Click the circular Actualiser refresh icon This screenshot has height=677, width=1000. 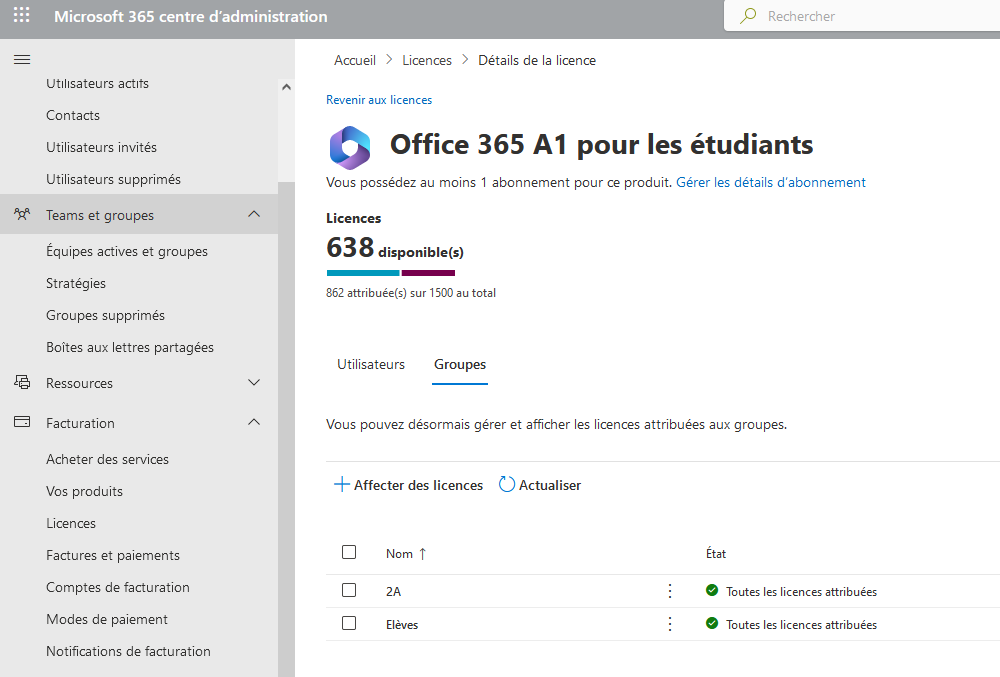tap(506, 484)
